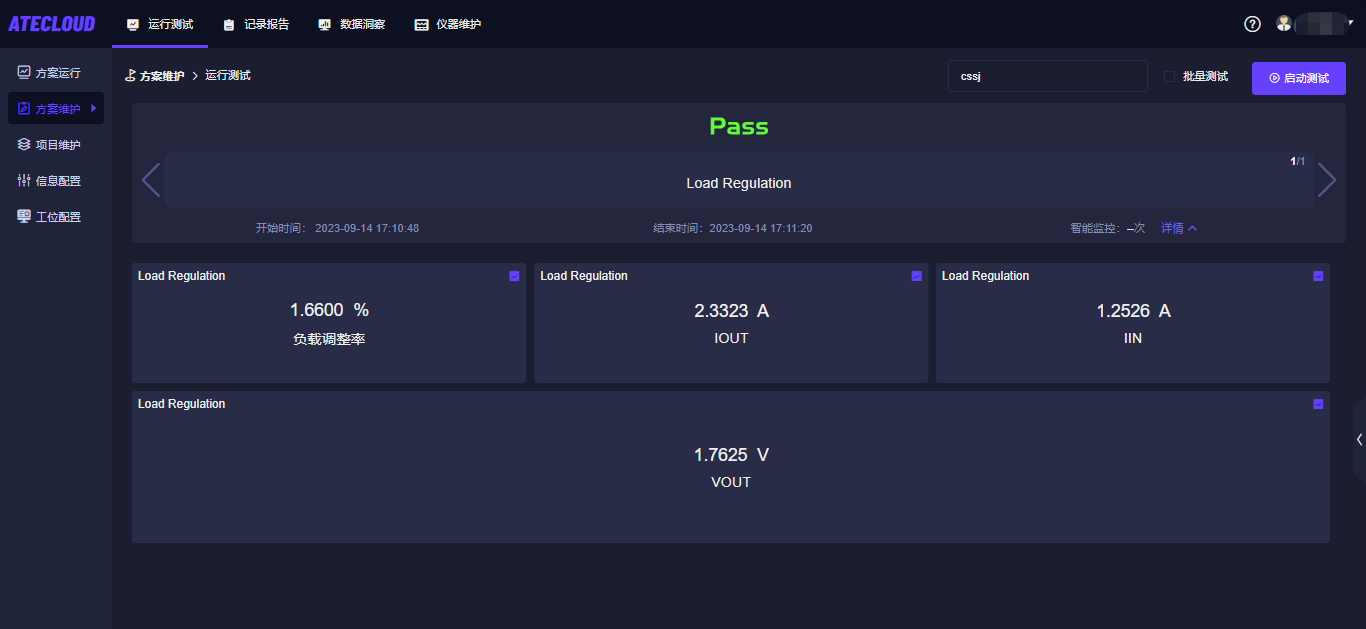Open 项目维护 in the sidebar

tap(56, 145)
